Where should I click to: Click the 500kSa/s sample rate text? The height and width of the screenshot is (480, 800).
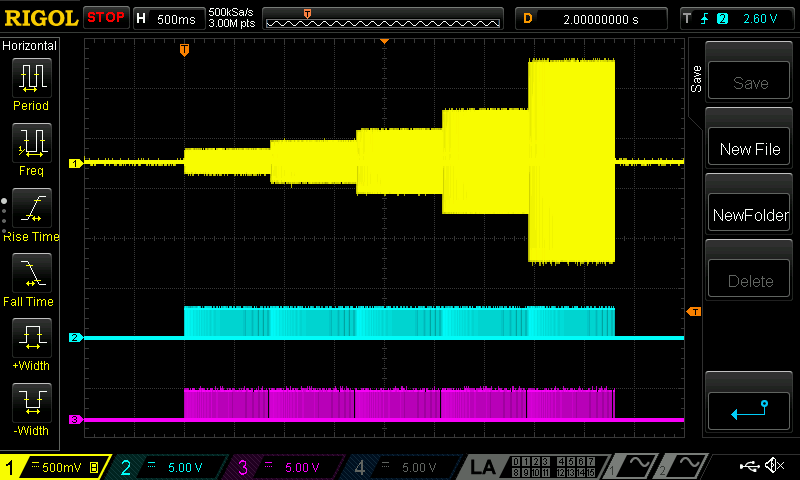(x=231, y=12)
